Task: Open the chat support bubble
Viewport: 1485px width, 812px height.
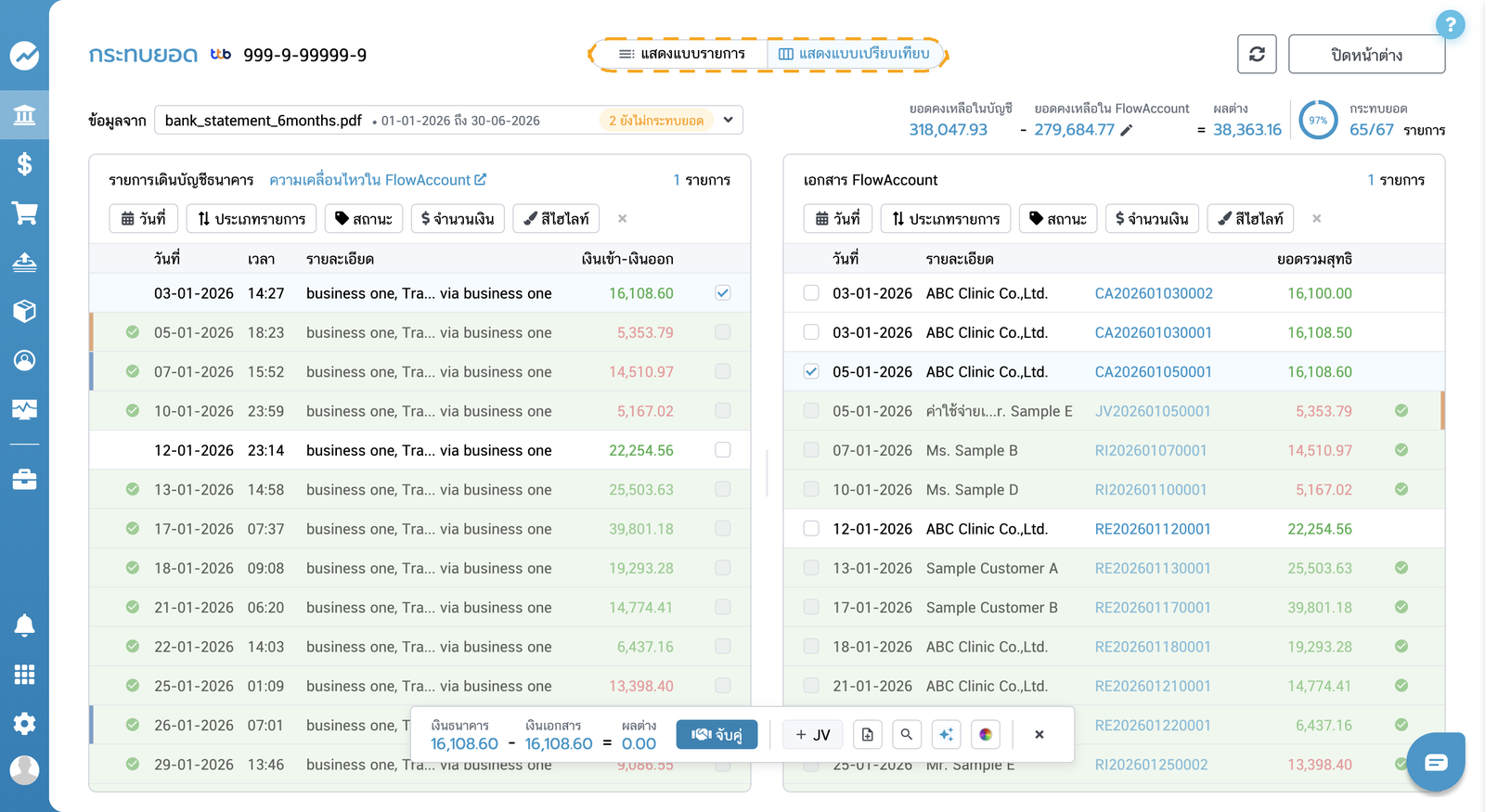Action: [1436, 762]
